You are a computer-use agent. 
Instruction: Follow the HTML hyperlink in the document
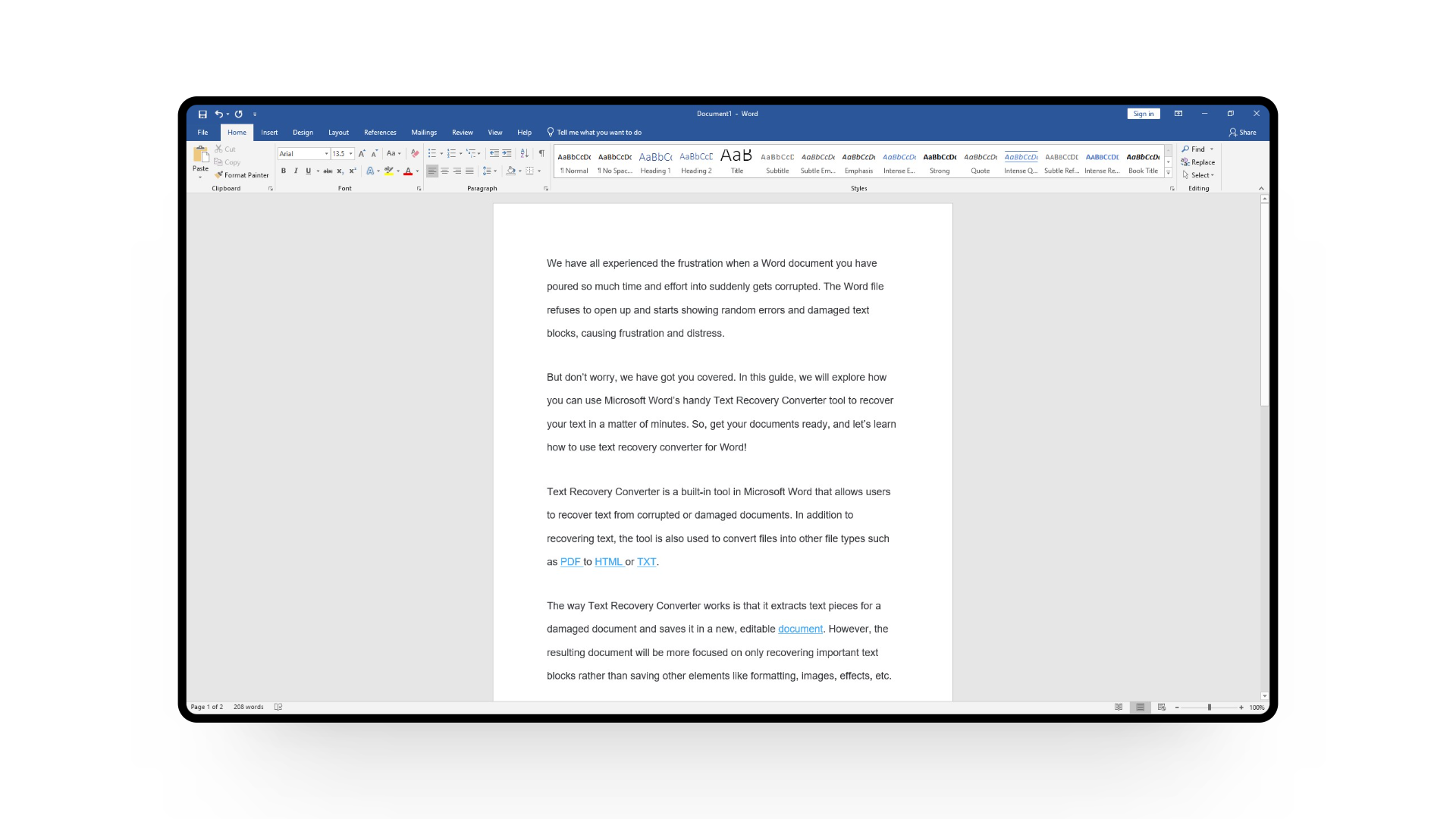pyautogui.click(x=608, y=562)
